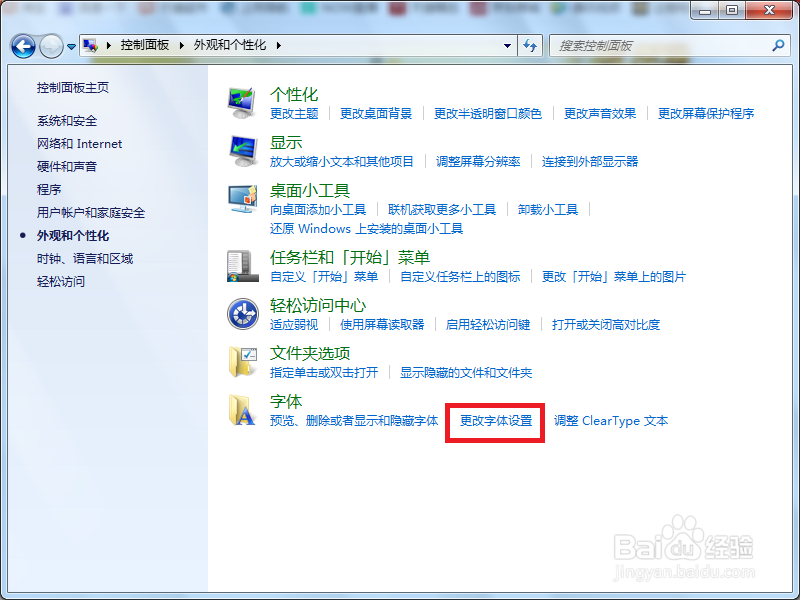
Task: Click the Personalization monitor icon
Action: 242,103
